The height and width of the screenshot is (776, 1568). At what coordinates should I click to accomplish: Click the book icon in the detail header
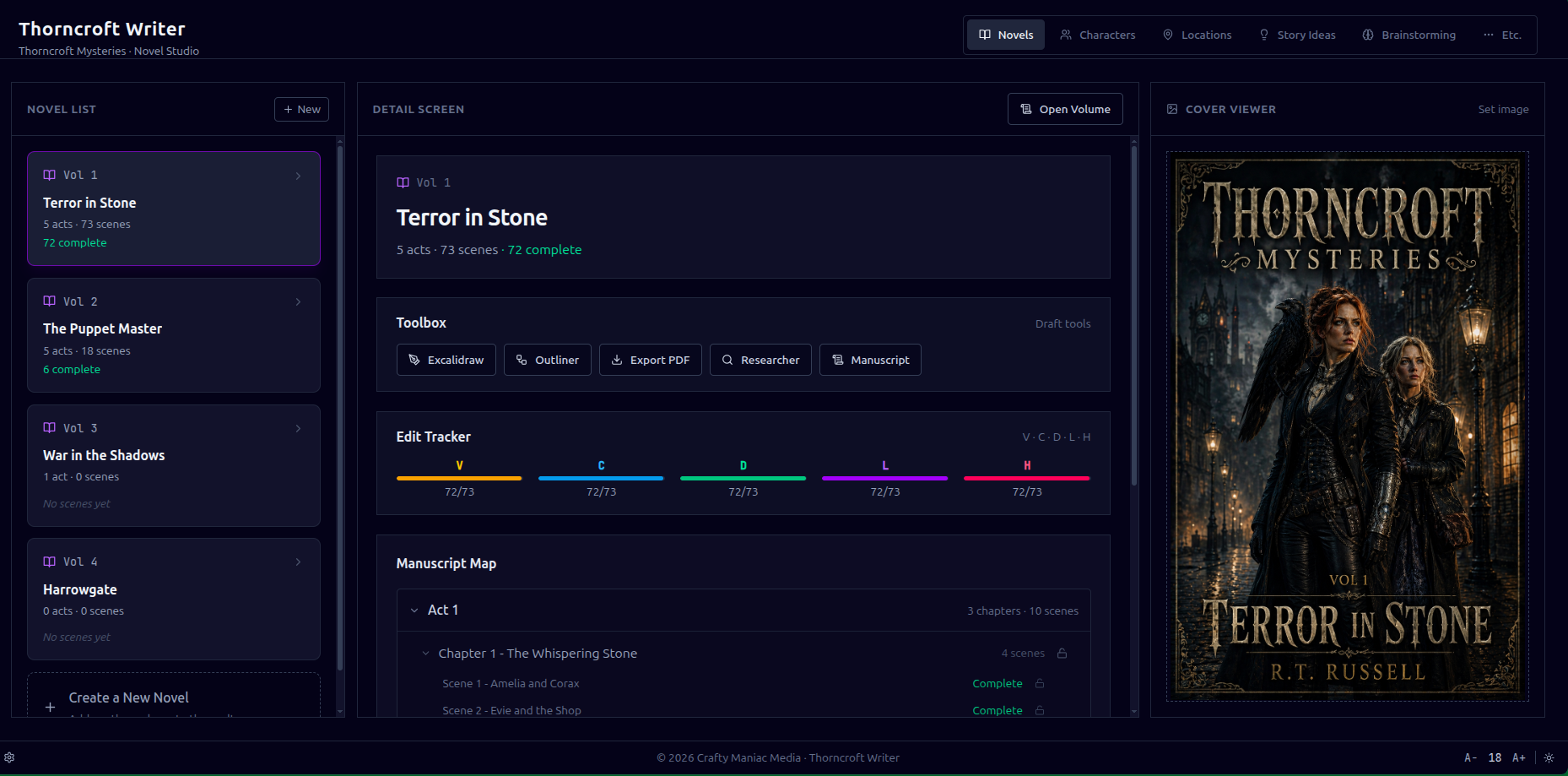(403, 182)
